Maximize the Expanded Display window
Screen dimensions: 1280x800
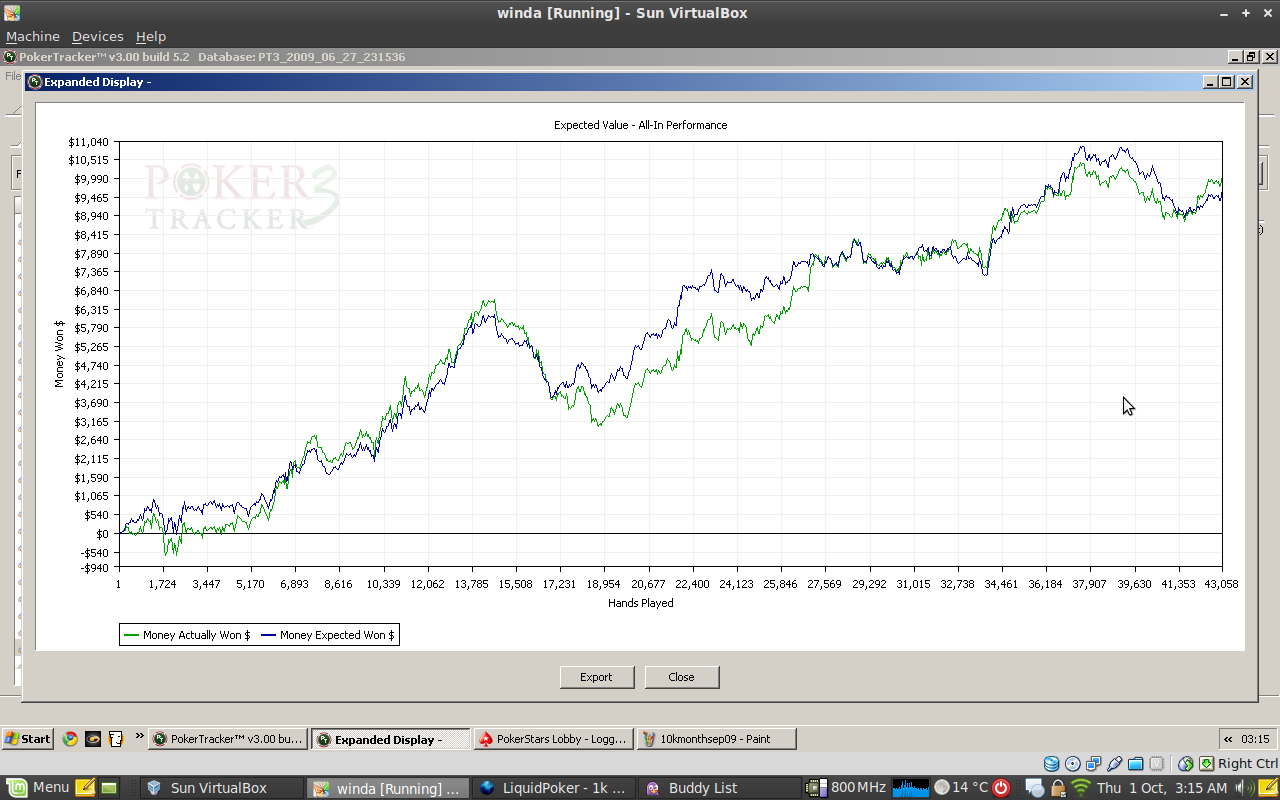1227,82
